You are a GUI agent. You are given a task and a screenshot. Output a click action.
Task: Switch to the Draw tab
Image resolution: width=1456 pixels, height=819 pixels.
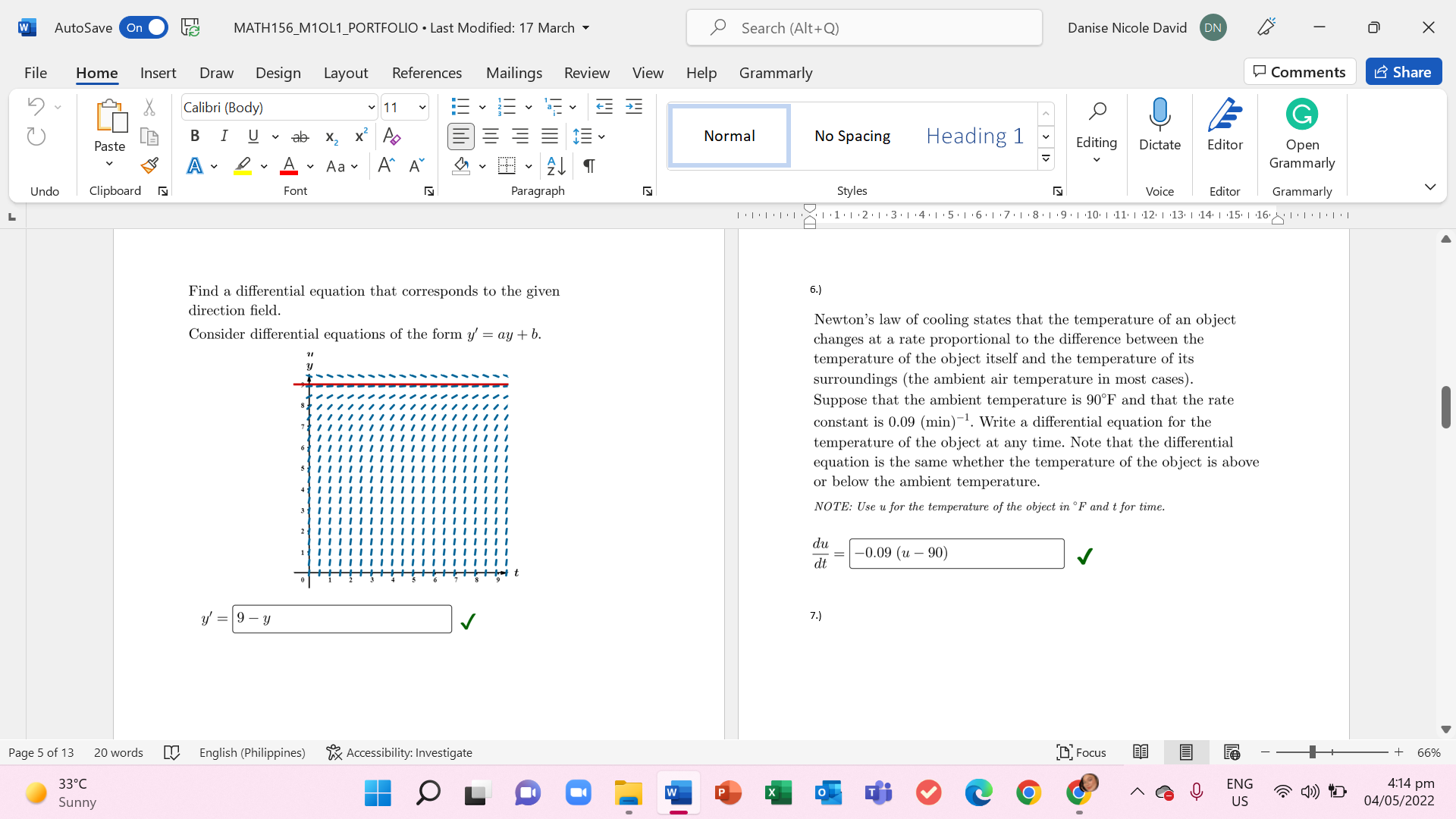click(216, 73)
